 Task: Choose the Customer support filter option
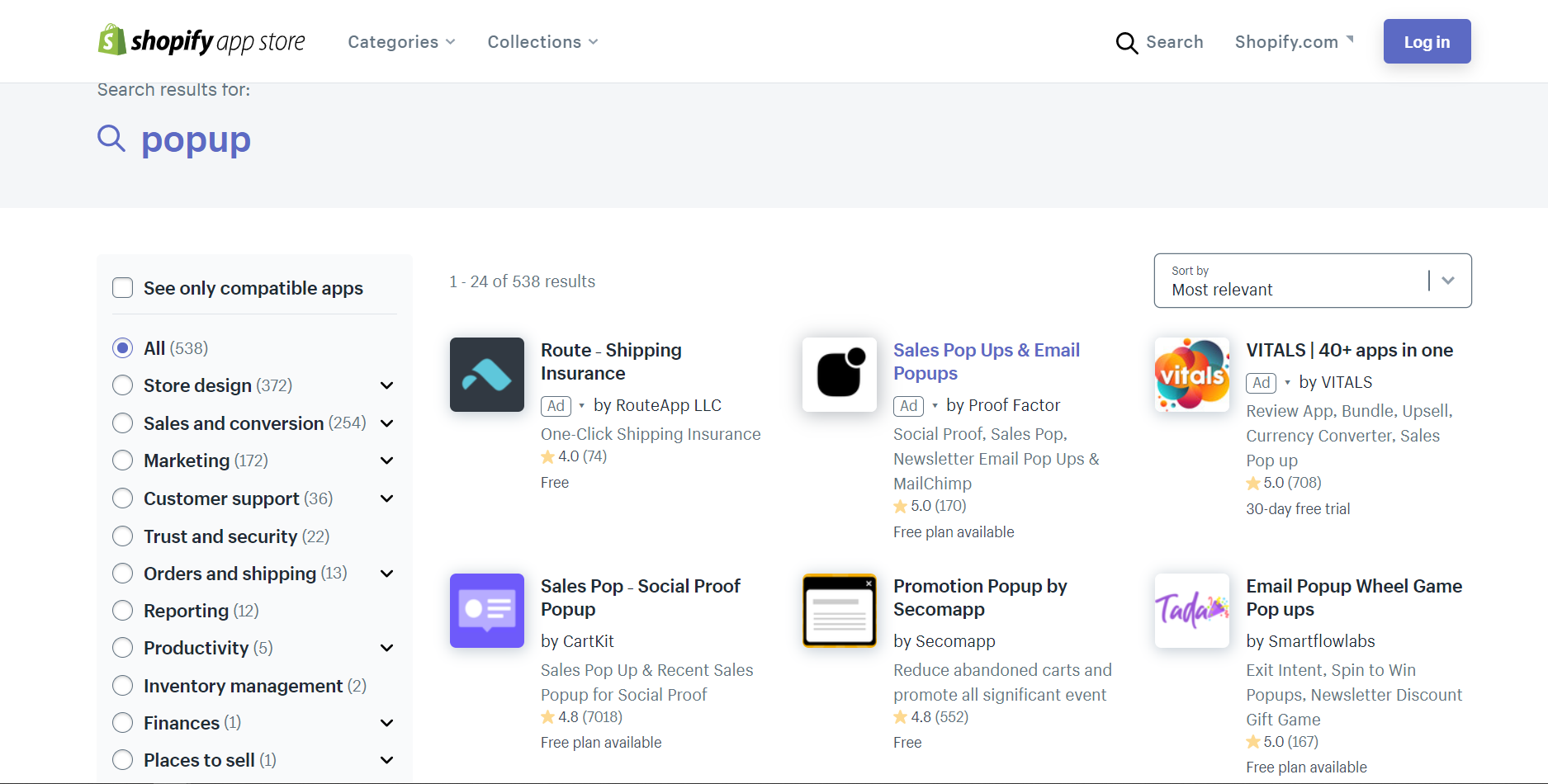(x=122, y=498)
